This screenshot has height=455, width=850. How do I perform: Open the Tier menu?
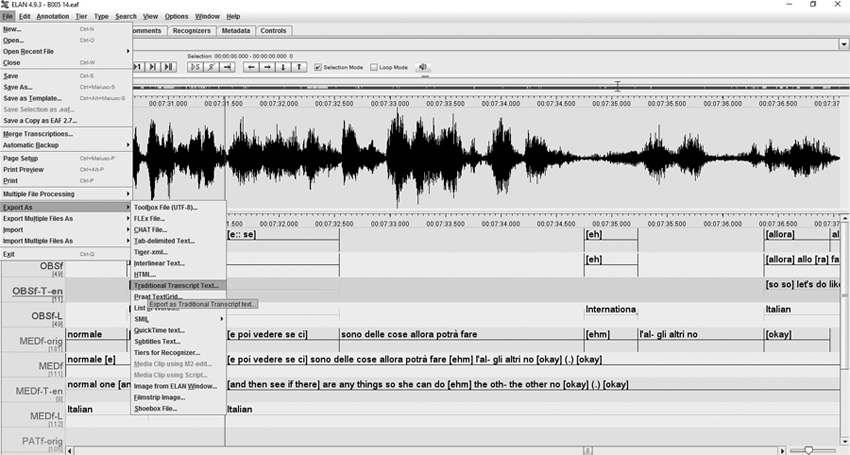(81, 16)
